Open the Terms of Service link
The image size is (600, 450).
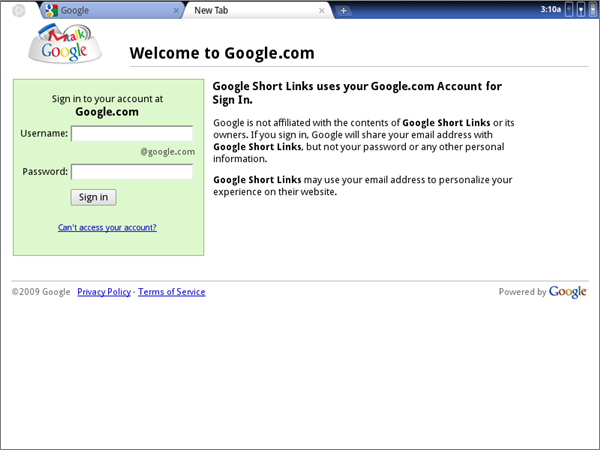tap(172, 292)
